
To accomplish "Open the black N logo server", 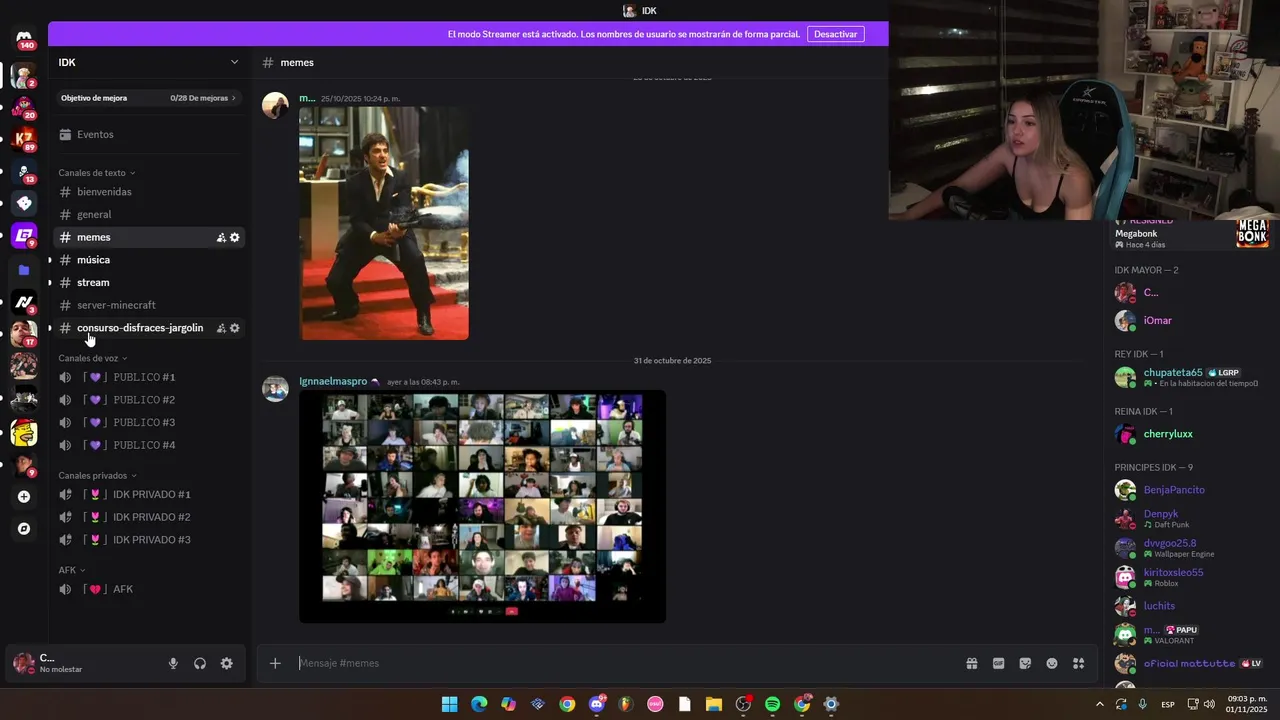I will pos(24,302).
